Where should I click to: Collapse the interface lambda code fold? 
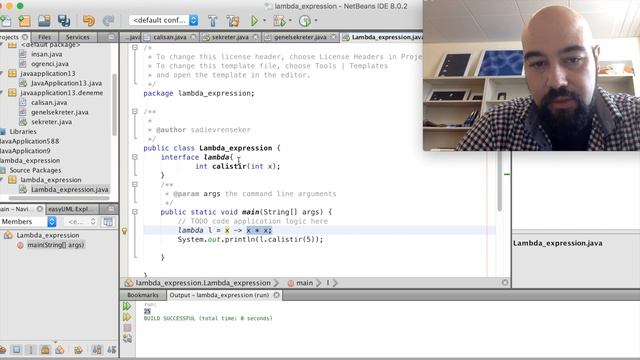coord(135,157)
